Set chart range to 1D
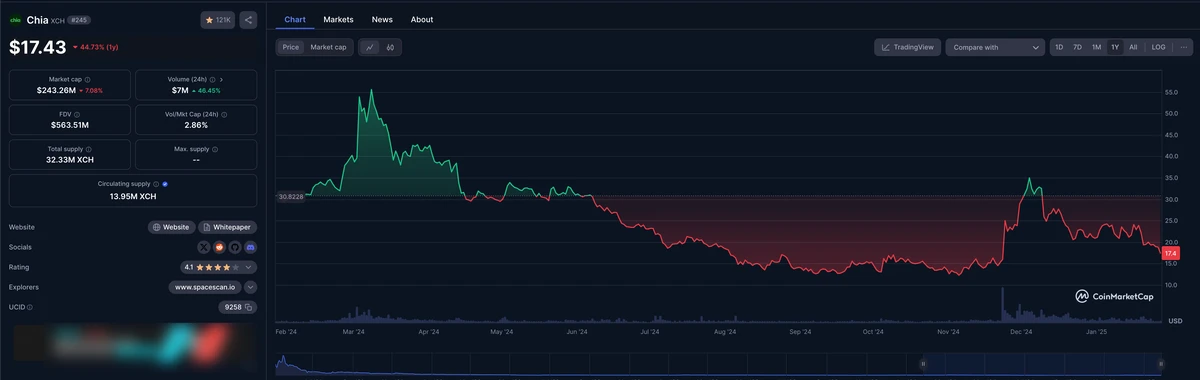This screenshot has width=1200, height=380. [1060, 47]
